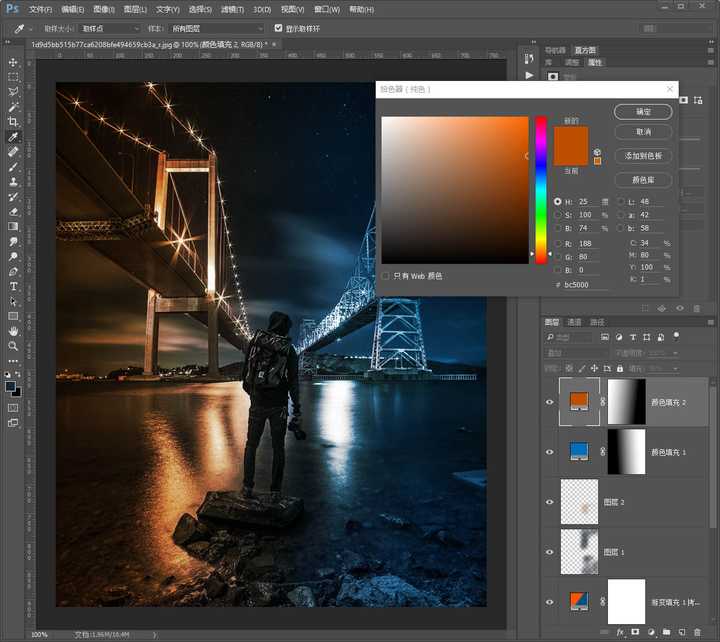Screen dimensions: 720x642
Task: Open the Layers panel options menu
Action: tap(711, 322)
